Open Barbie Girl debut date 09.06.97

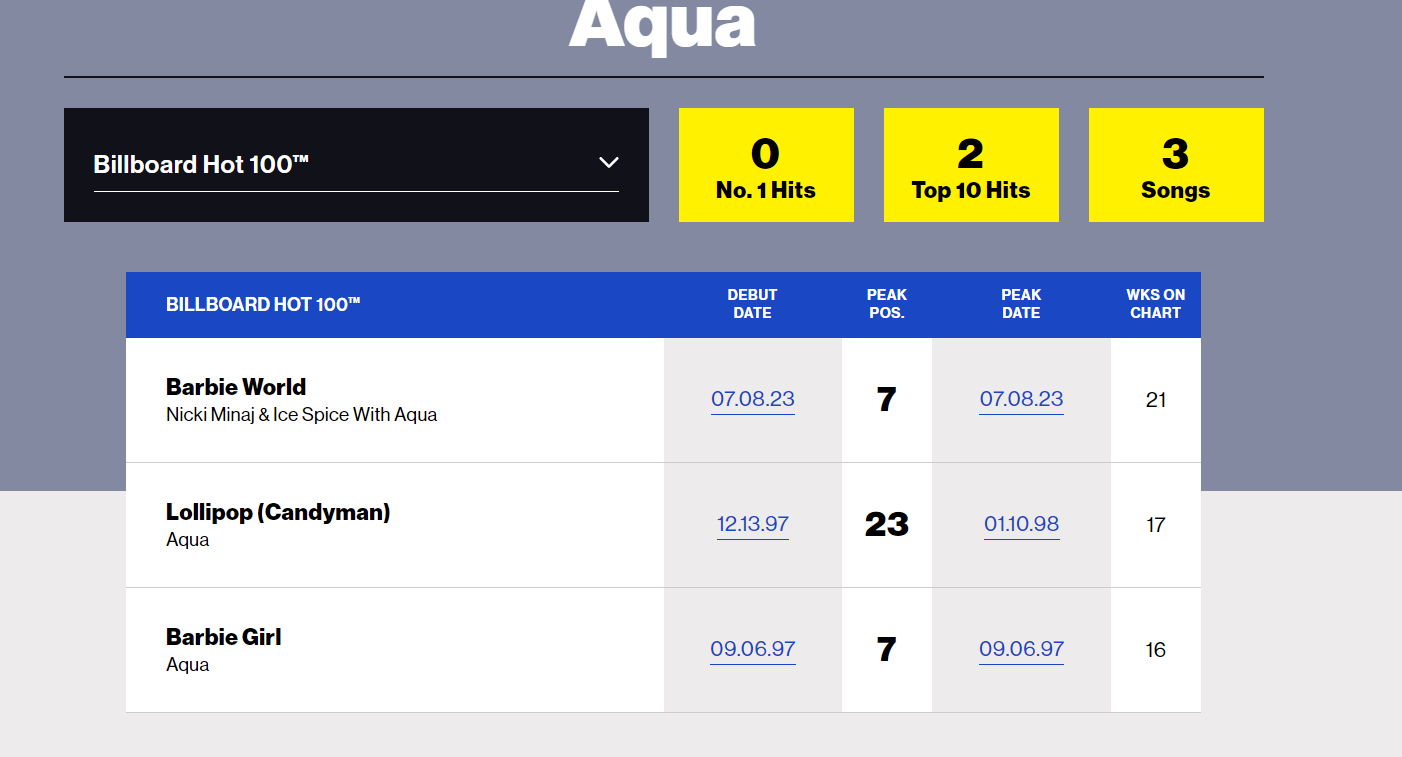(753, 649)
